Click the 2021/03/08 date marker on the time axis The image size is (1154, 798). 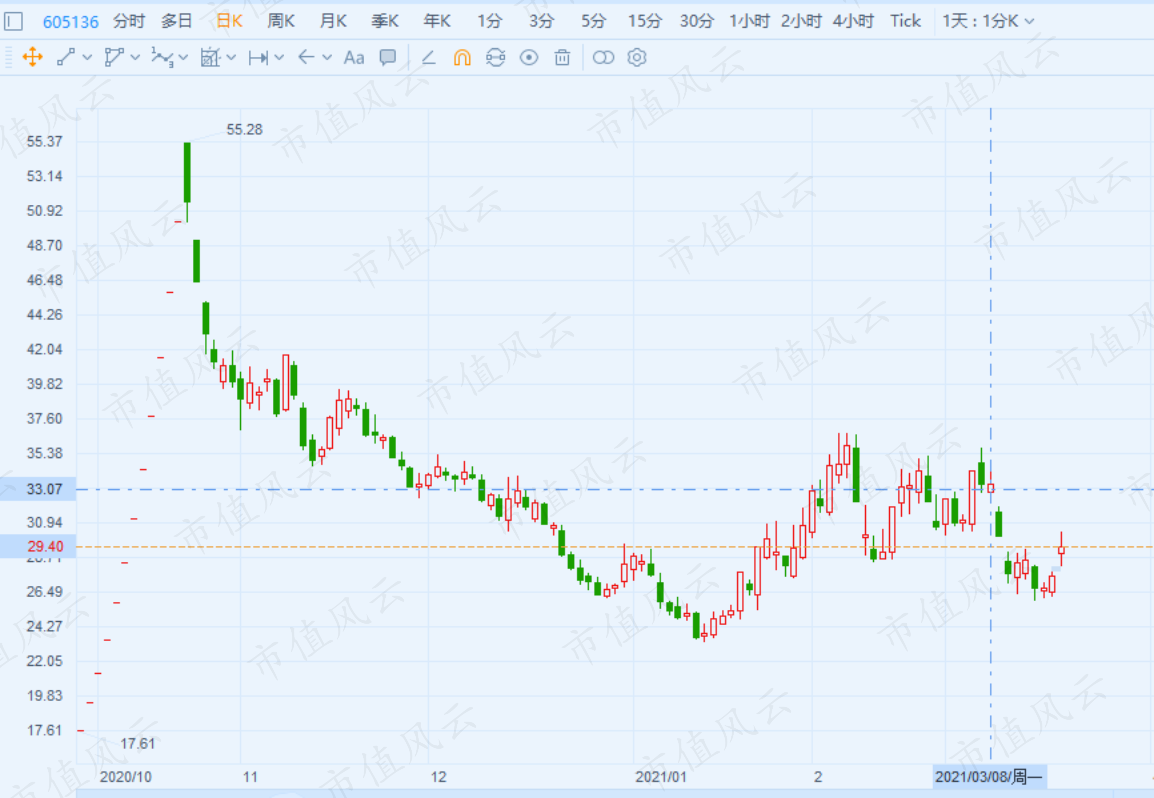(x=989, y=777)
